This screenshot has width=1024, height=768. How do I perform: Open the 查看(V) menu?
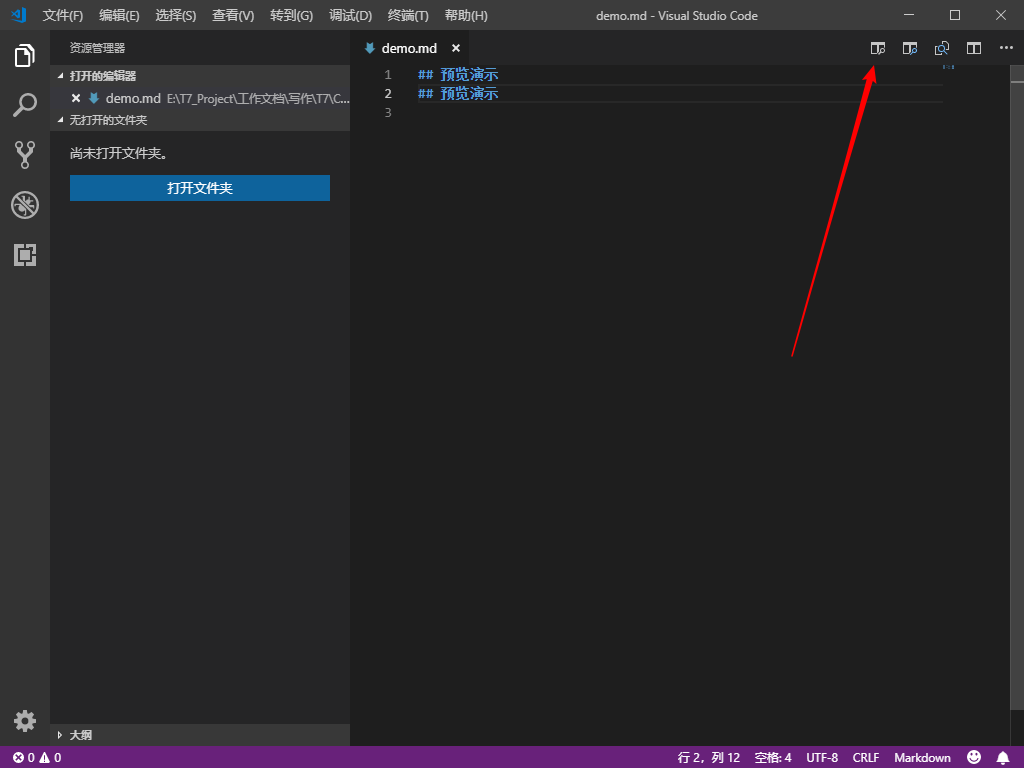tap(233, 16)
